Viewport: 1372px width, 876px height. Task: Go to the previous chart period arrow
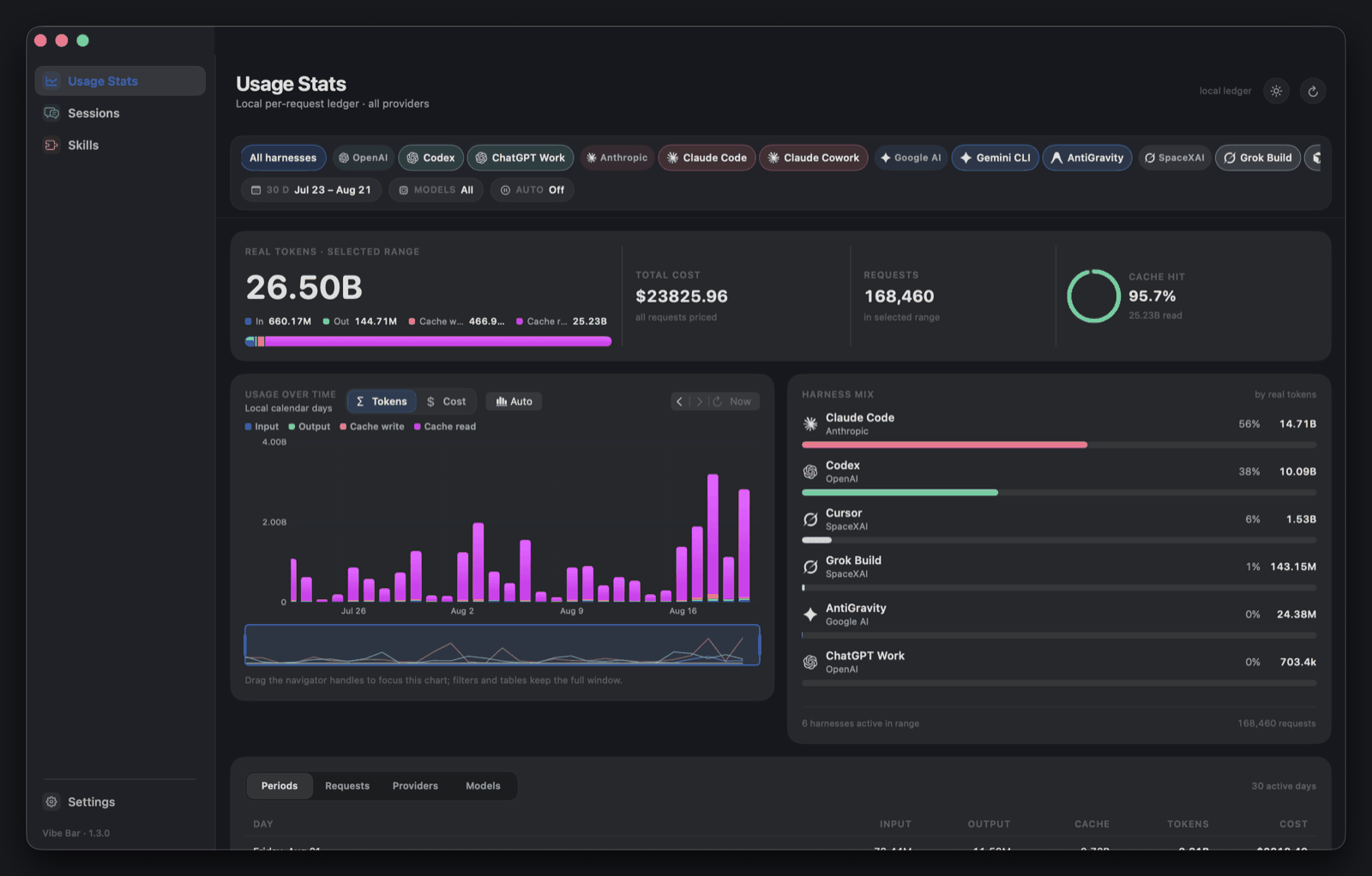tap(680, 401)
